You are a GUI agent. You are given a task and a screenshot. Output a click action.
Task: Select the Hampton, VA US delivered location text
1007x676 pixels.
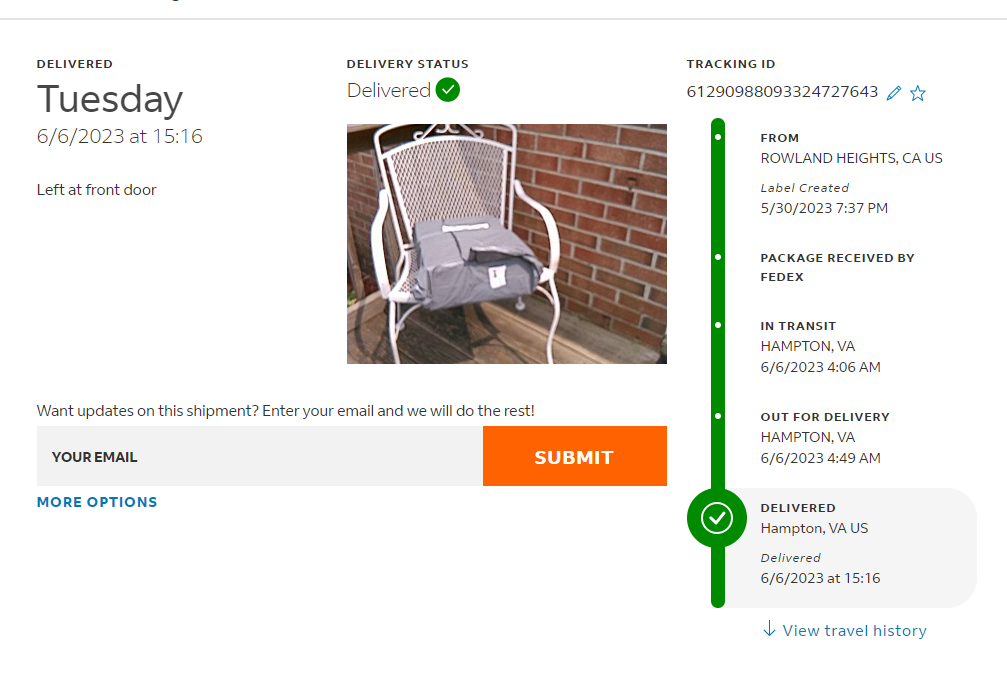814,528
